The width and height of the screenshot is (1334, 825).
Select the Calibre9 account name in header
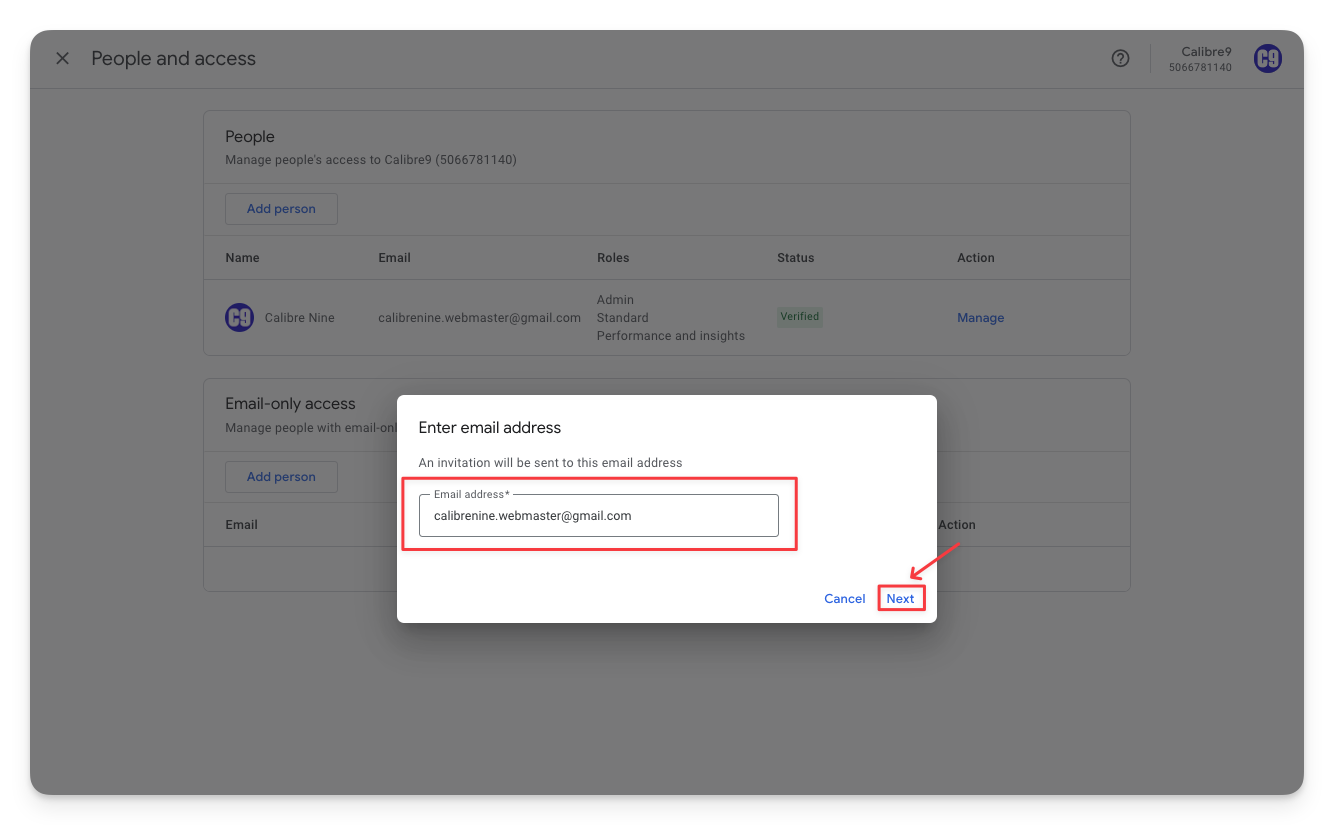[x=1205, y=52]
